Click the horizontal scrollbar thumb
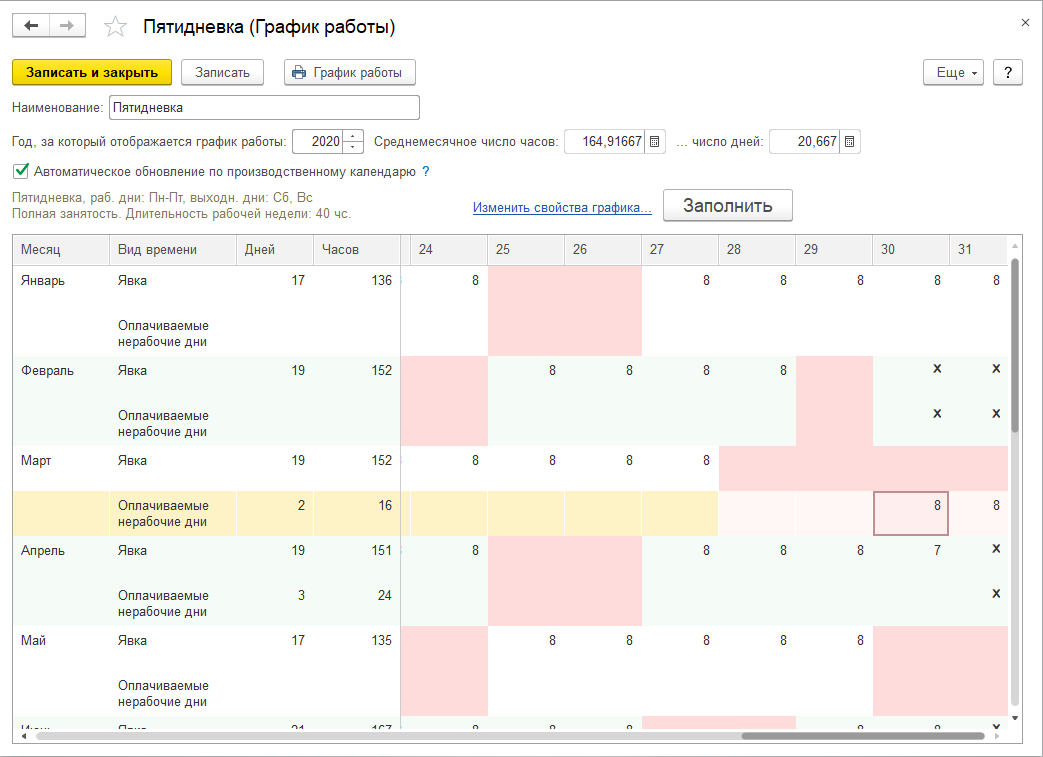This screenshot has width=1043, height=757. (863, 736)
